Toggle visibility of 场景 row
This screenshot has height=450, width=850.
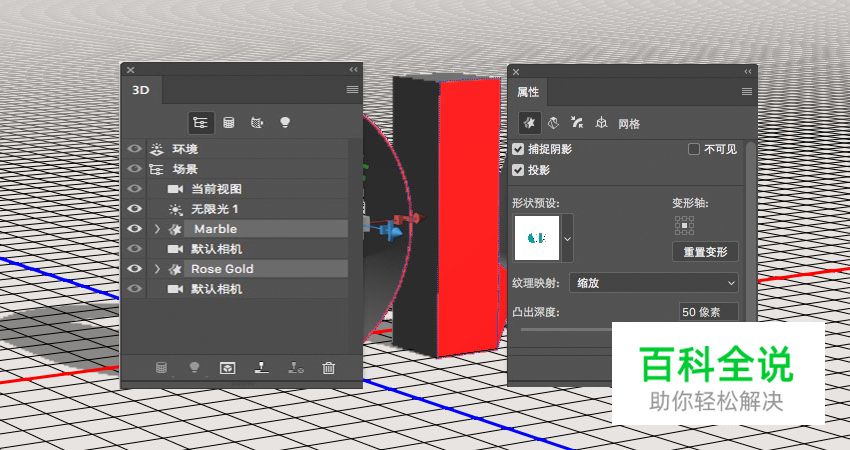pyautogui.click(x=134, y=169)
